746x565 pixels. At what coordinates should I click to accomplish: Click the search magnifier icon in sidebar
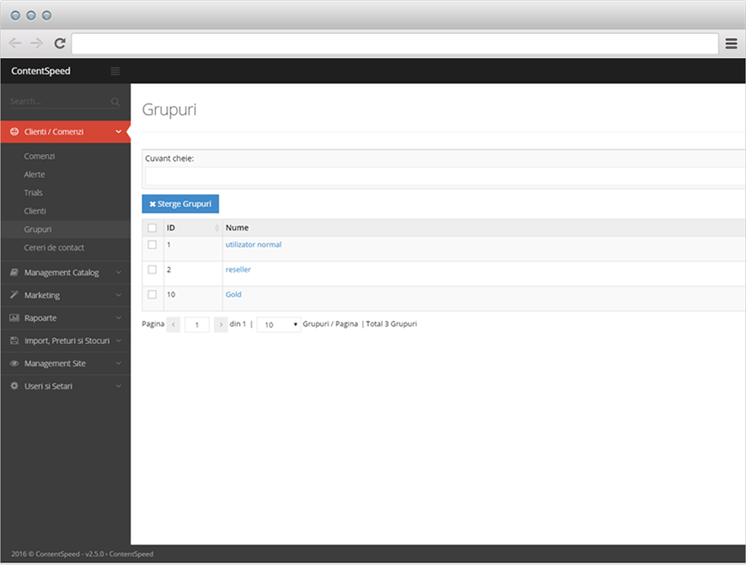tap(115, 101)
